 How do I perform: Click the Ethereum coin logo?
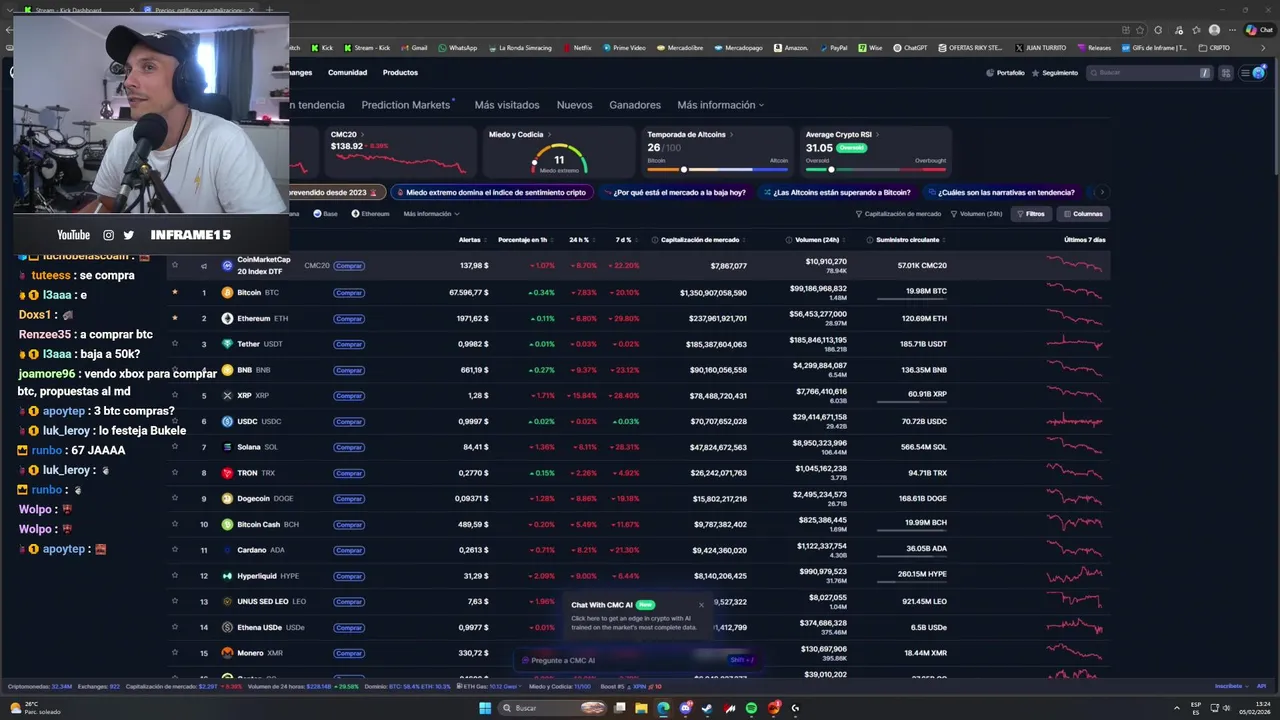click(227, 318)
